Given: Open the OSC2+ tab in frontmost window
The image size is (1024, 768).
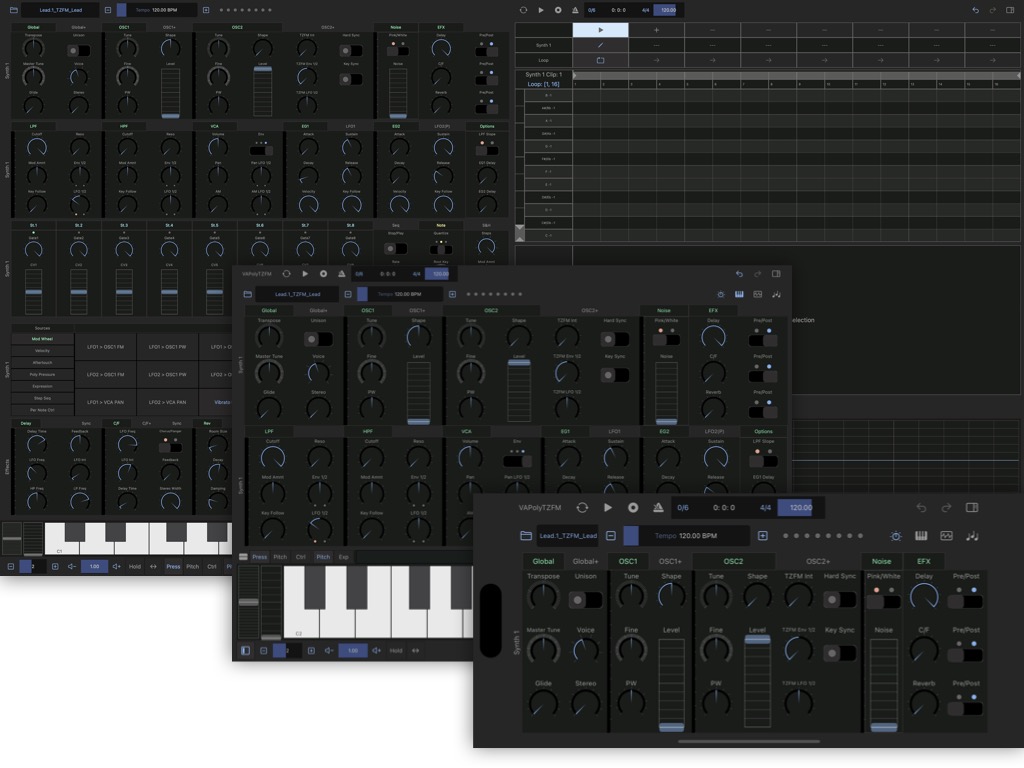Looking at the screenshot, I should (x=818, y=561).
